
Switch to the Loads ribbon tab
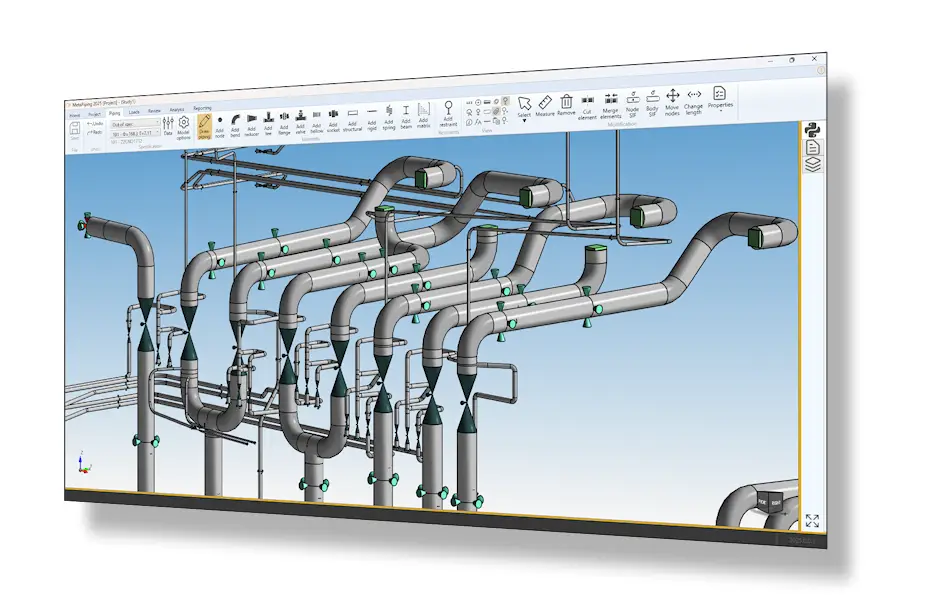(x=134, y=113)
